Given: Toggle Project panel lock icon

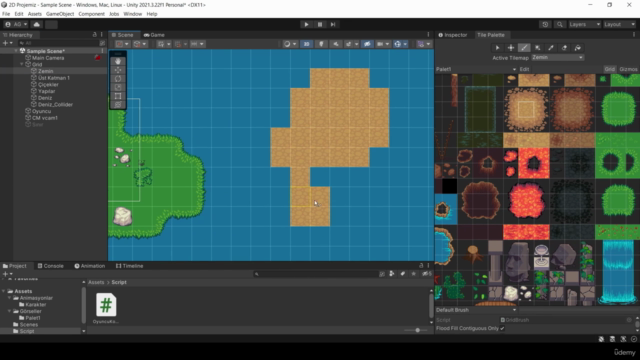Looking at the screenshot, I should pos(421,266).
